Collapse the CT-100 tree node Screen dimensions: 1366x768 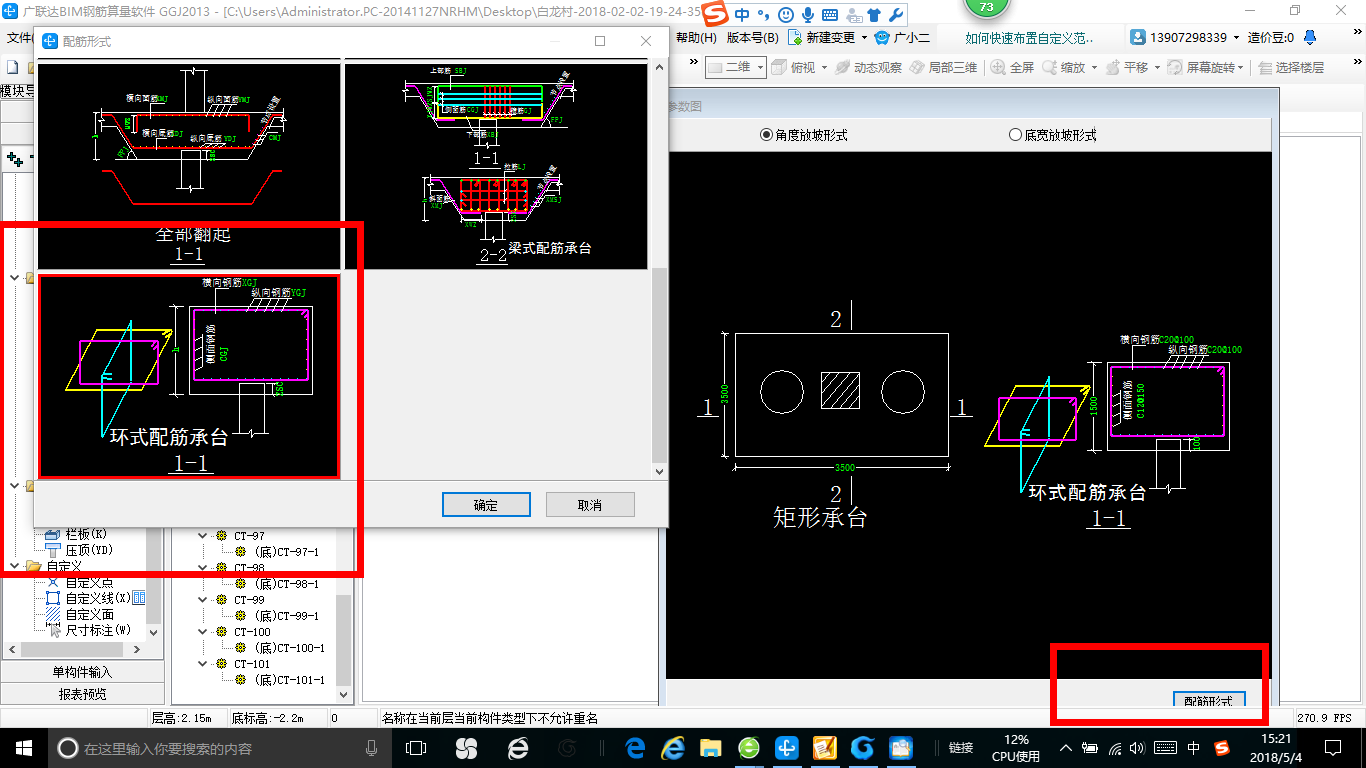tap(204, 632)
